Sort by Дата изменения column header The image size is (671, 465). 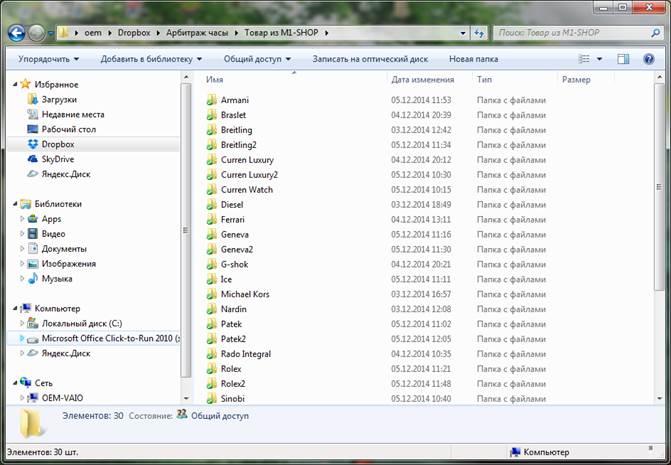tap(430, 80)
